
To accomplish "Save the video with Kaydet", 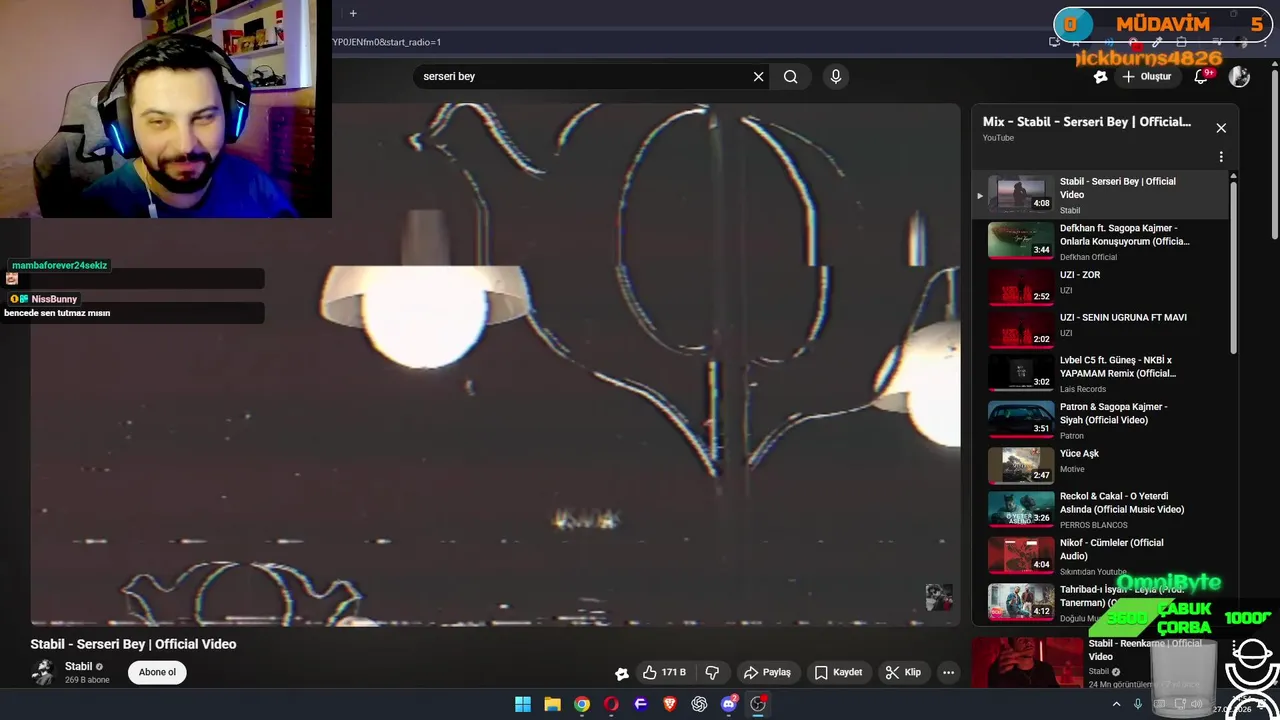I will click(x=838, y=672).
